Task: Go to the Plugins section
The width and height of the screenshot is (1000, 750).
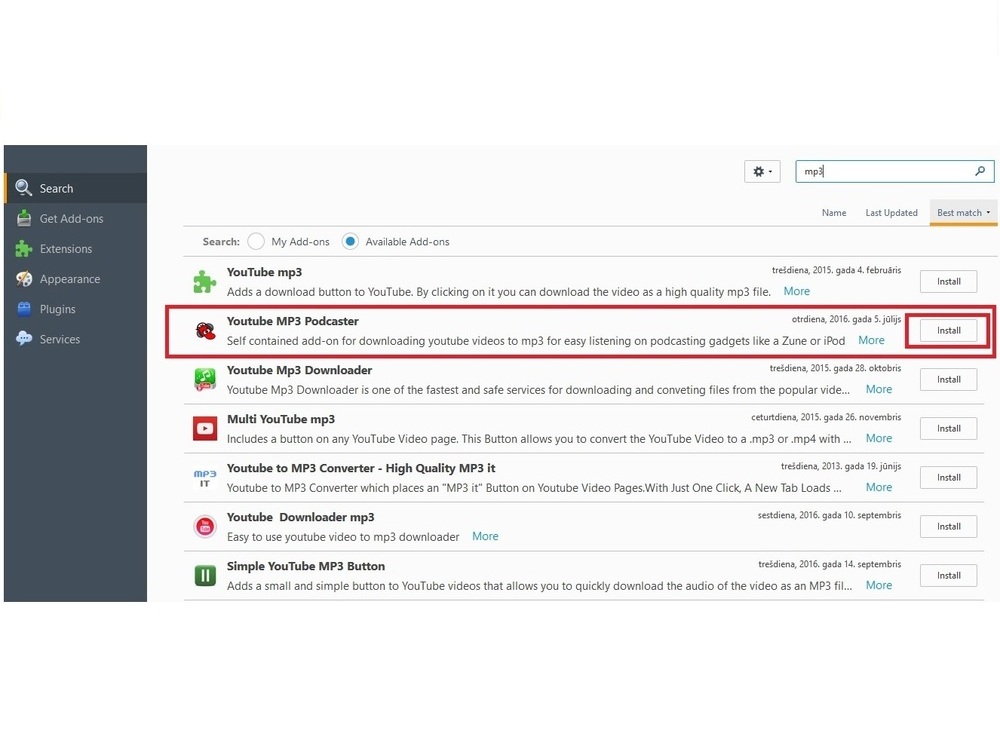Action: [75, 309]
